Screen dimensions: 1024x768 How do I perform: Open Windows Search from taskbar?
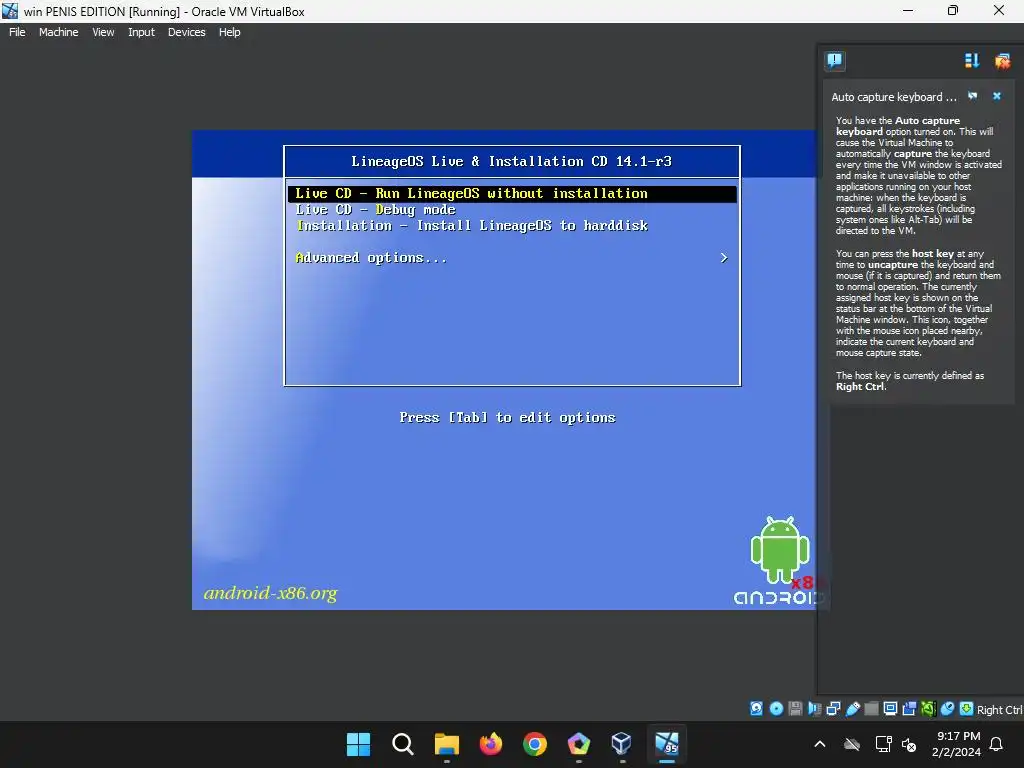[402, 744]
